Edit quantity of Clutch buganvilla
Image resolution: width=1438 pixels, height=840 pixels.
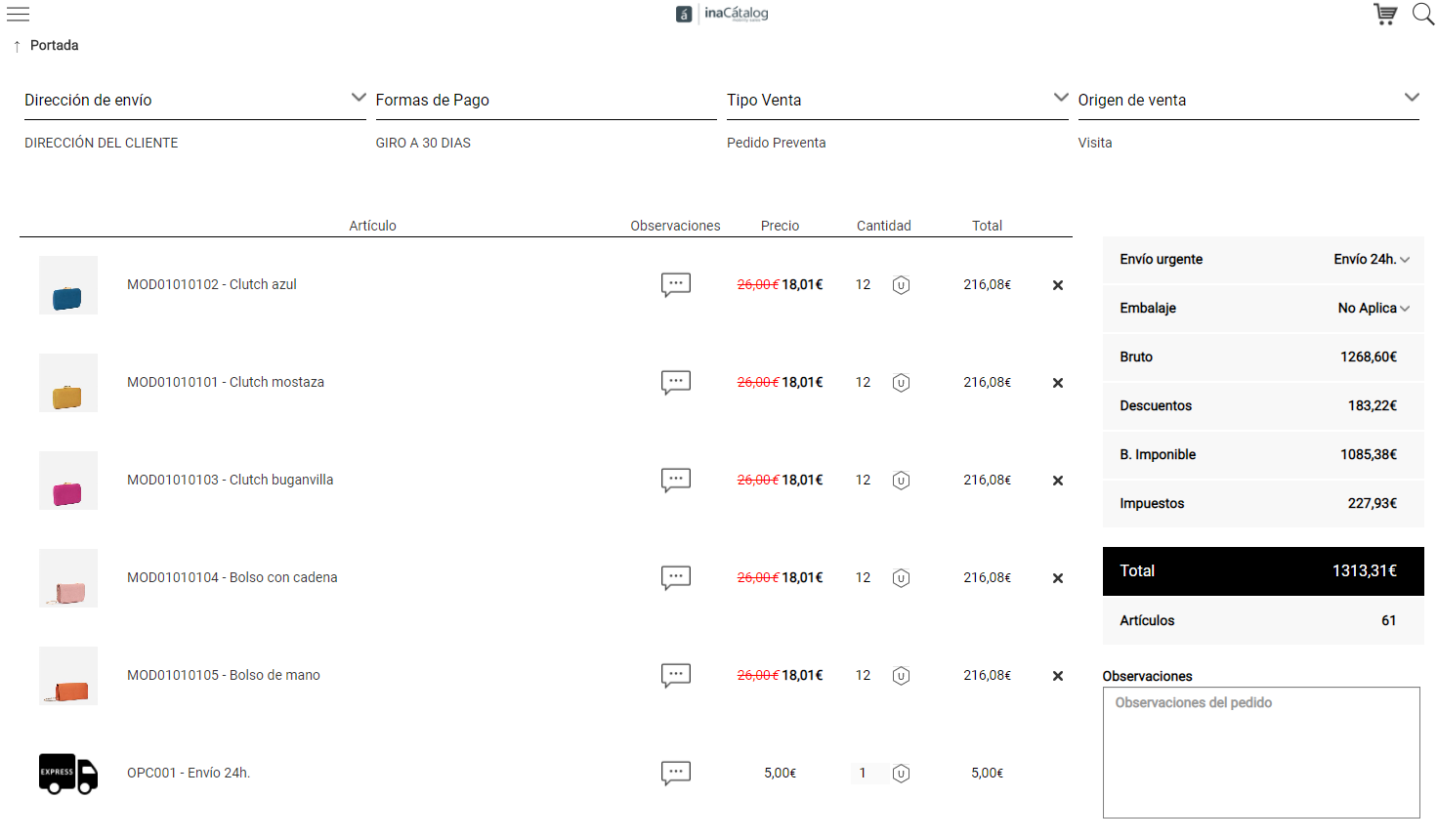coord(864,480)
